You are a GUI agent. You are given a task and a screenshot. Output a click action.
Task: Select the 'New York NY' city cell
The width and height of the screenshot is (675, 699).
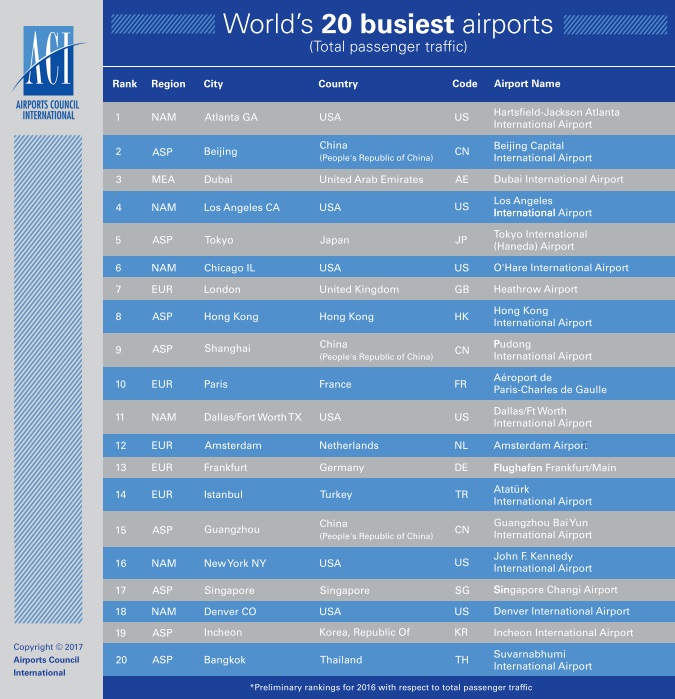point(235,563)
